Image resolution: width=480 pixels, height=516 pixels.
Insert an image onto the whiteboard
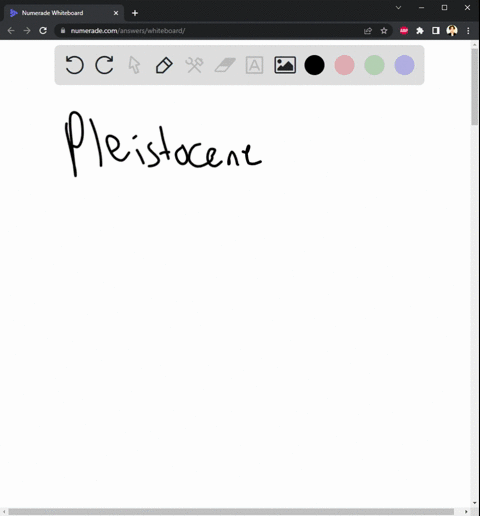tap(285, 65)
